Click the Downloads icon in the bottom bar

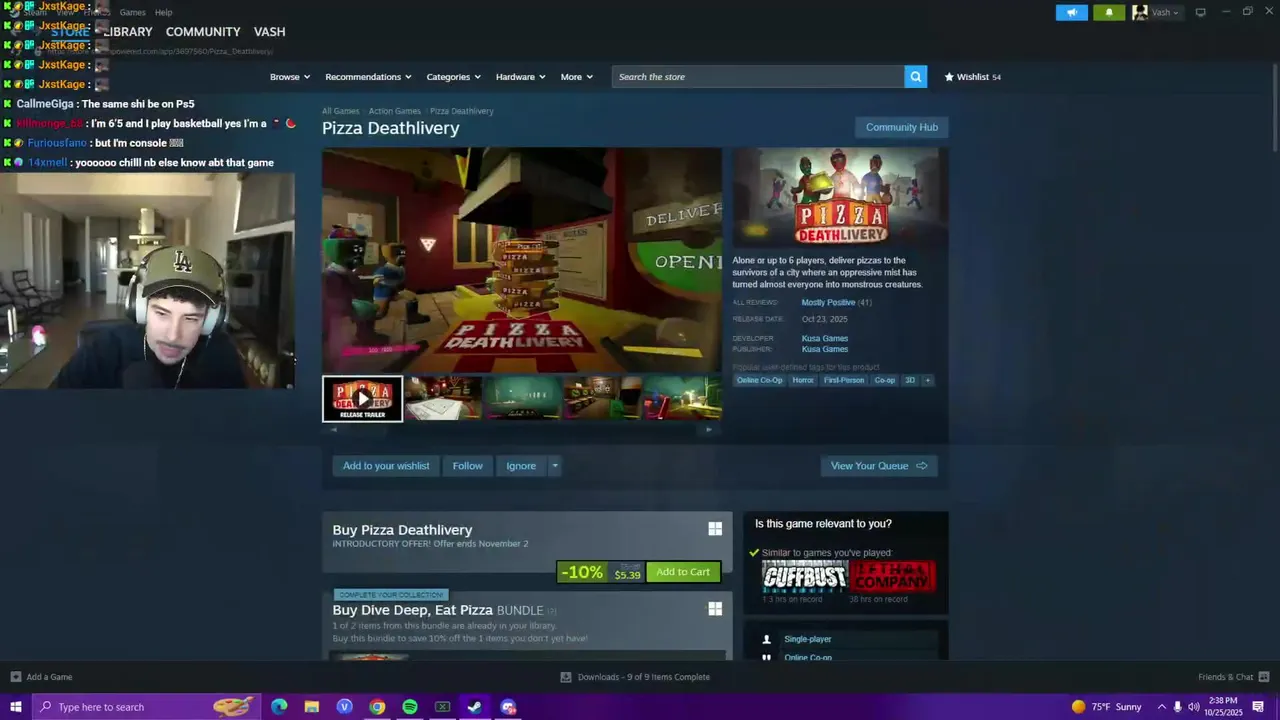click(566, 677)
